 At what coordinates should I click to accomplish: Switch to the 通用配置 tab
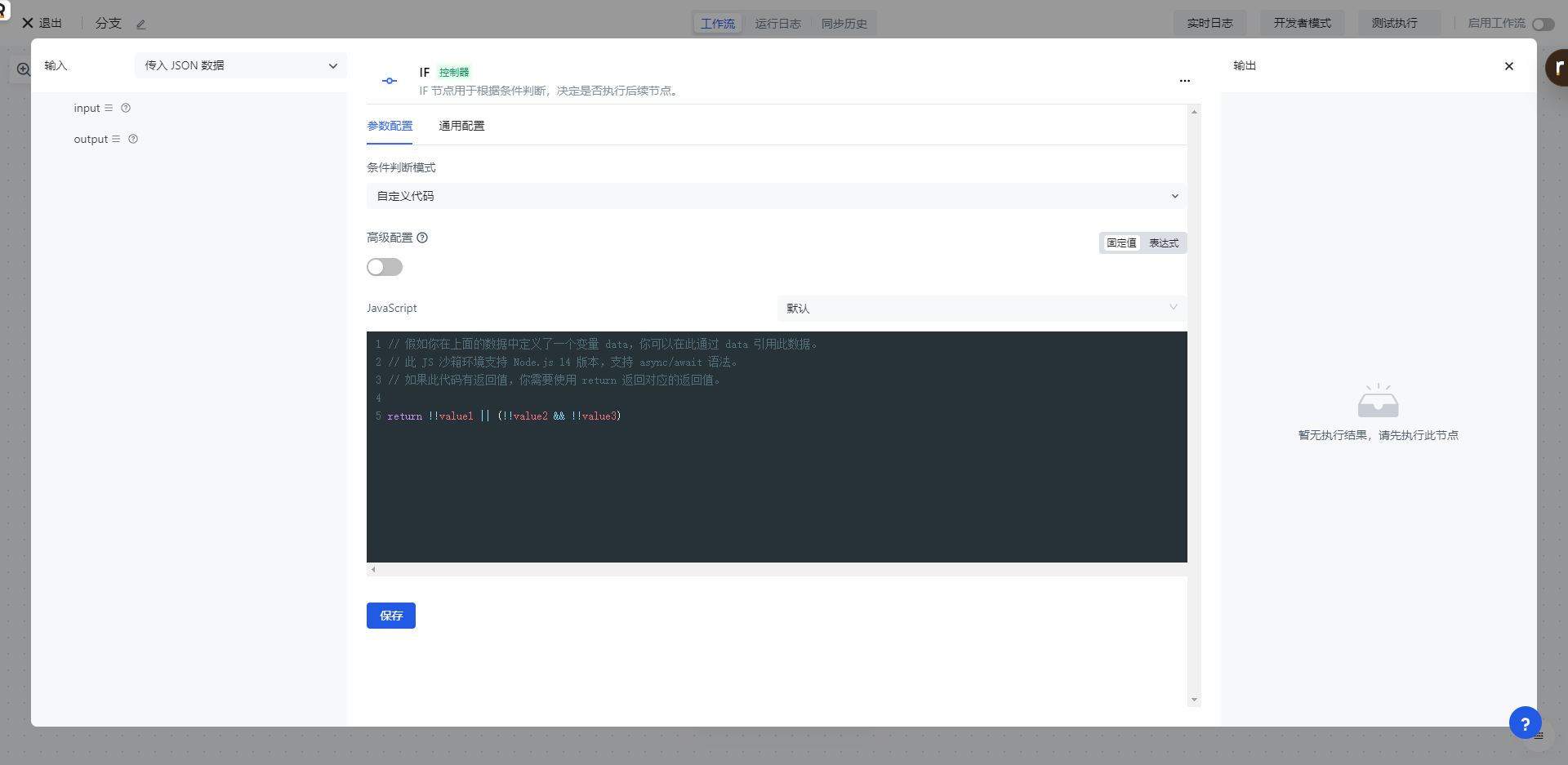pos(461,126)
